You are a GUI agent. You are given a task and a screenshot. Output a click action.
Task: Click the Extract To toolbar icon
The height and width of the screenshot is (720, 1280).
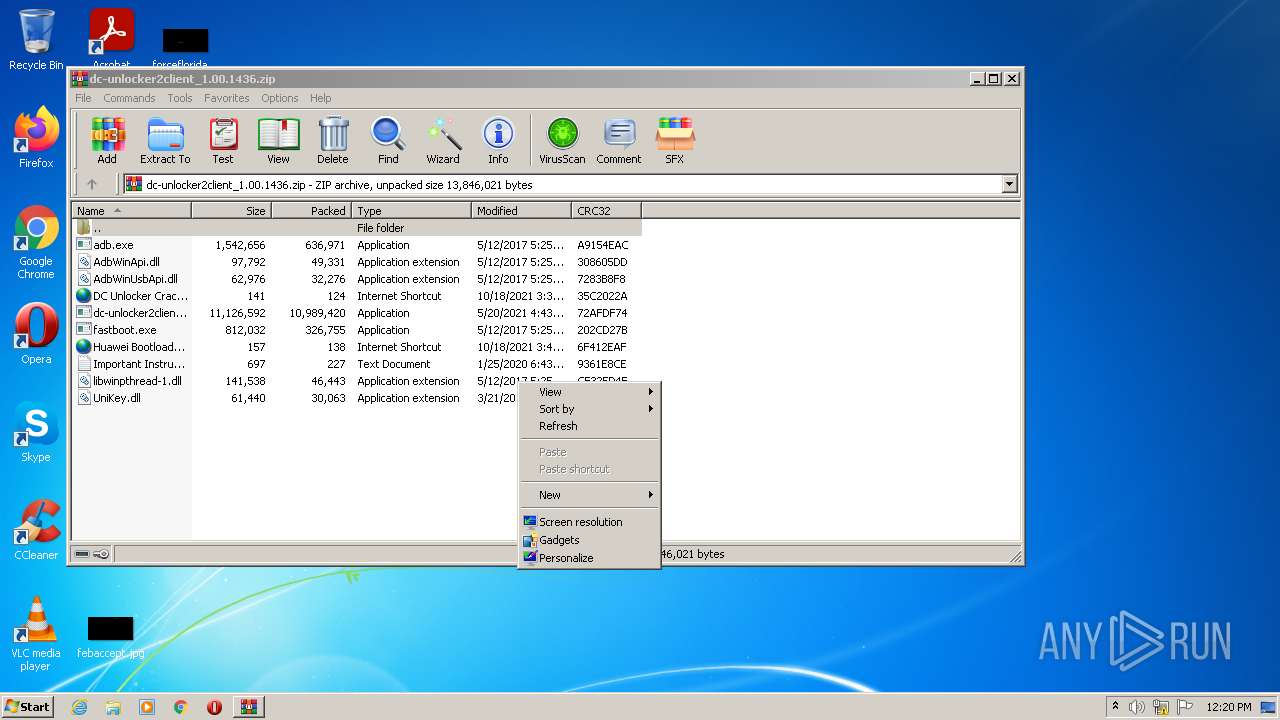[165, 141]
